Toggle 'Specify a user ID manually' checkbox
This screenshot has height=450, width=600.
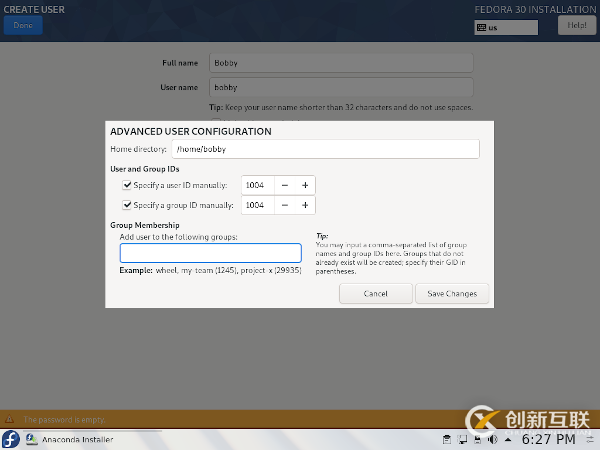[x=127, y=185]
